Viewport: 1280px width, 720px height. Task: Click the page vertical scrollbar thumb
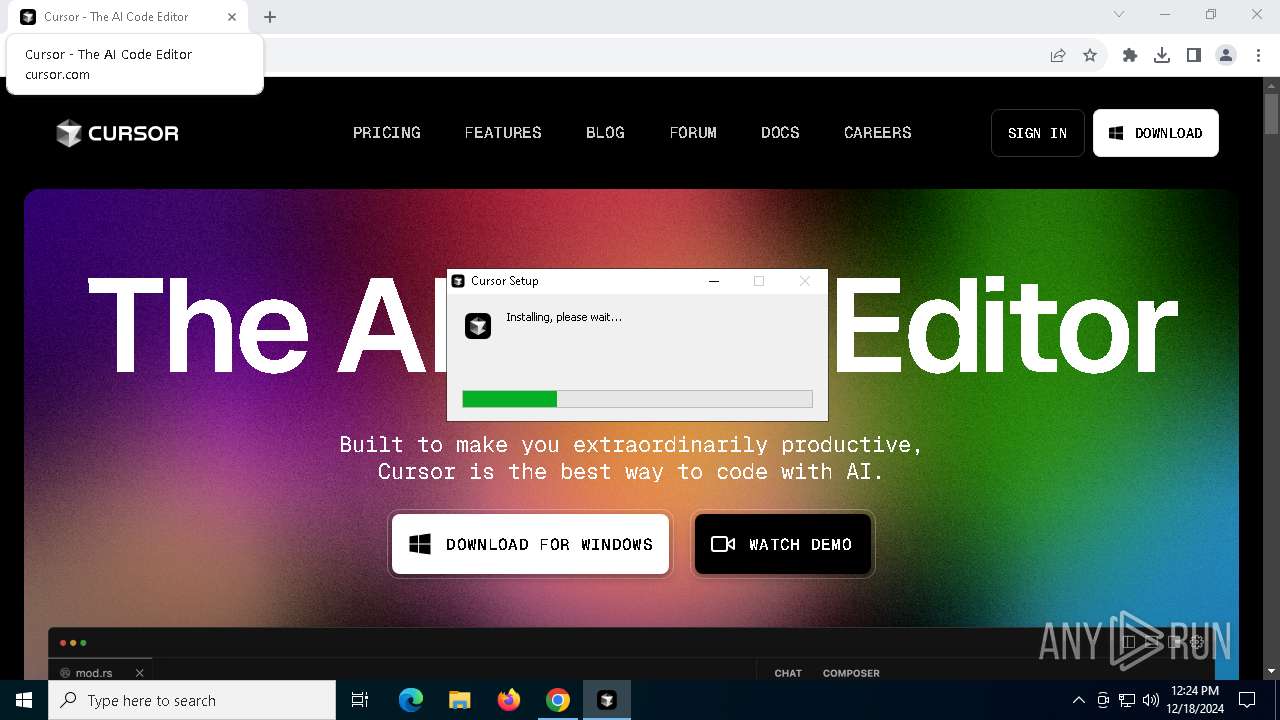coord(1271,115)
